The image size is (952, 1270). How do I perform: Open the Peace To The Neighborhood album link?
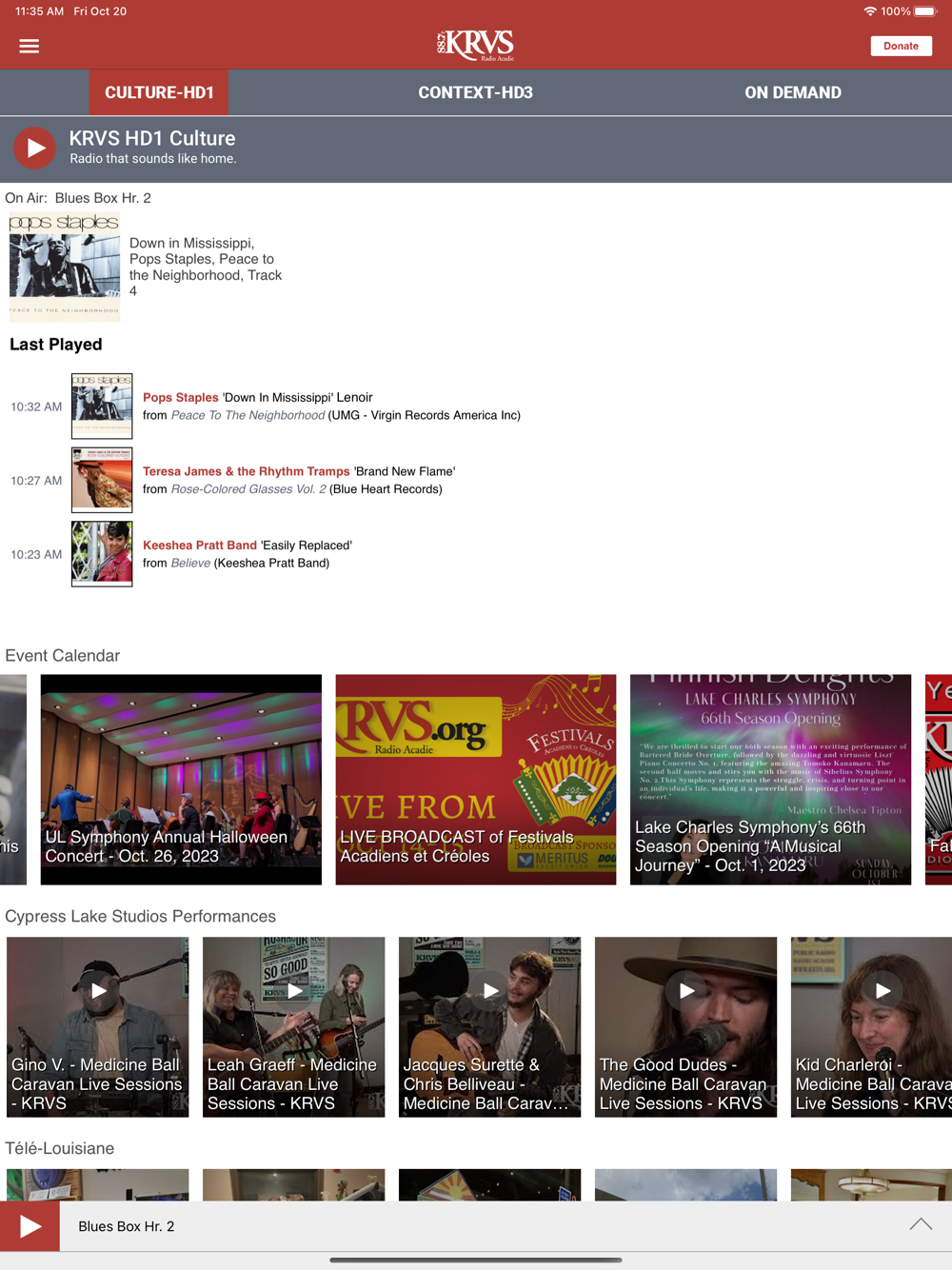(x=248, y=415)
